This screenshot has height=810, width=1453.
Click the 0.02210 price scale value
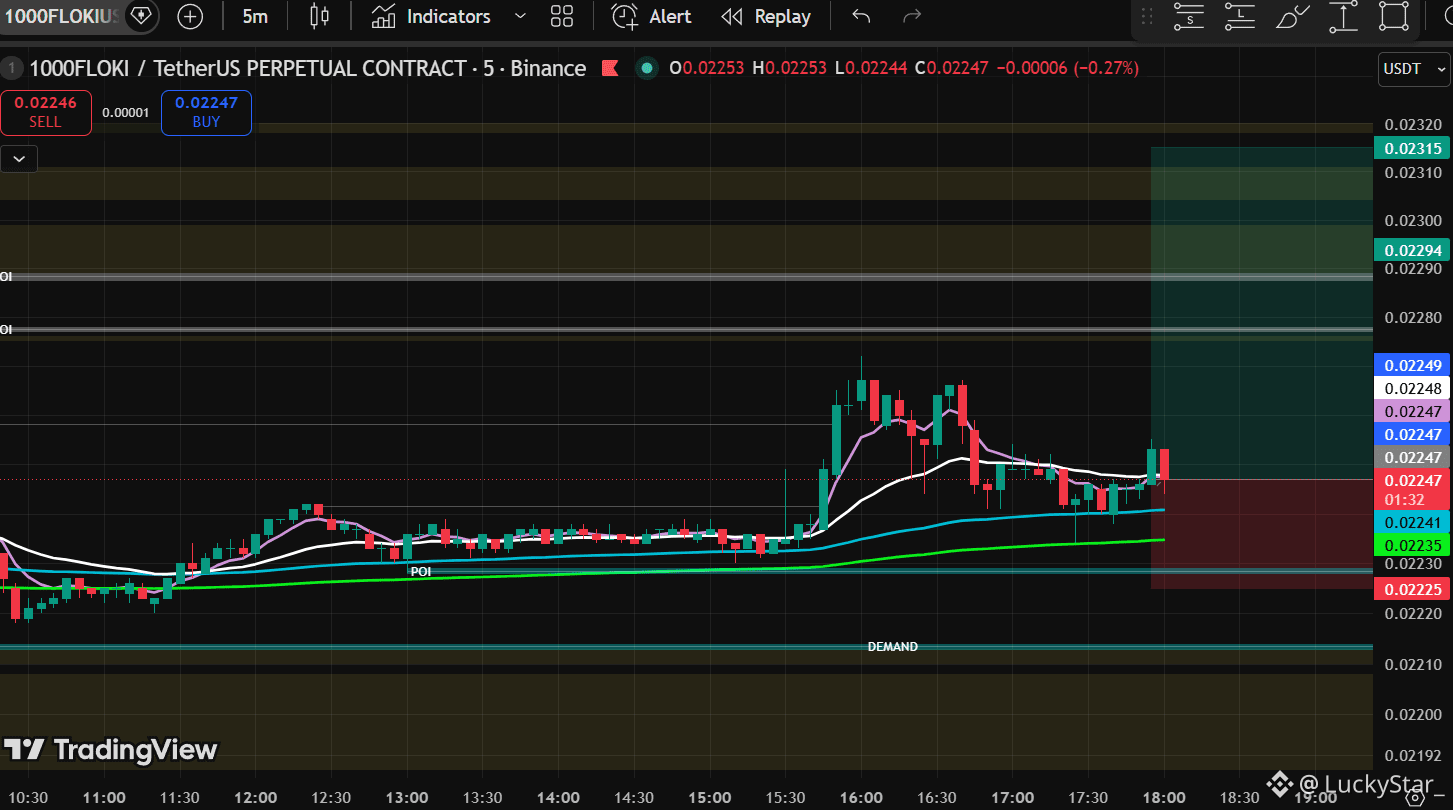point(1413,665)
